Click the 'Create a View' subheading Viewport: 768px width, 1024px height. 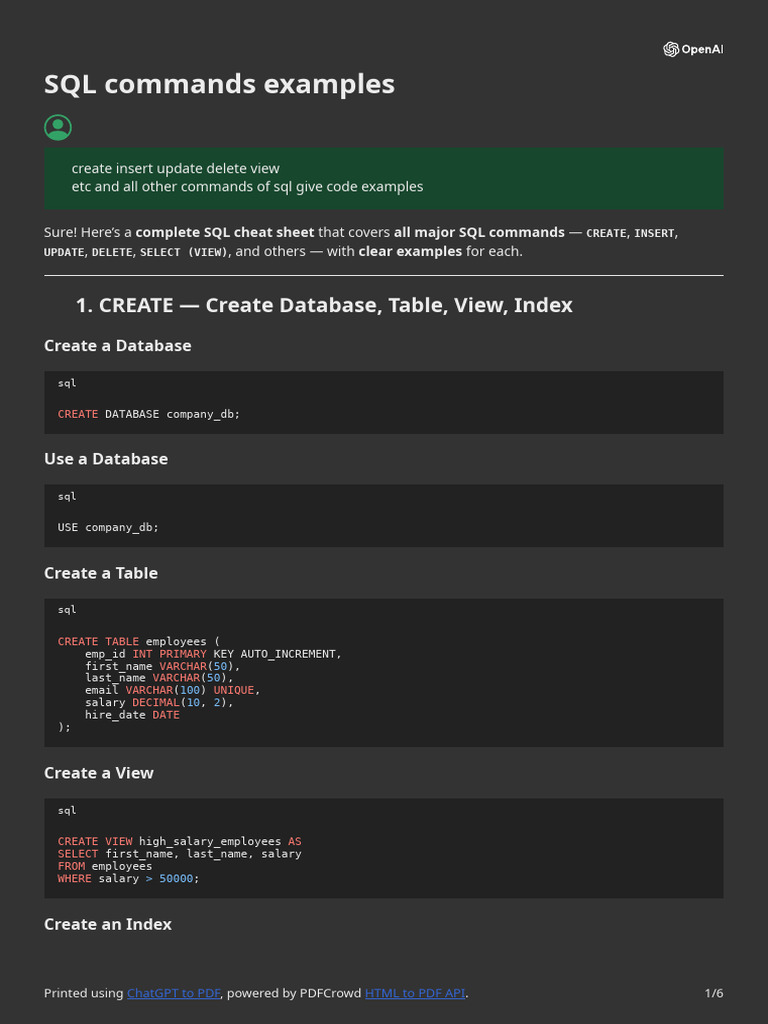pos(99,773)
